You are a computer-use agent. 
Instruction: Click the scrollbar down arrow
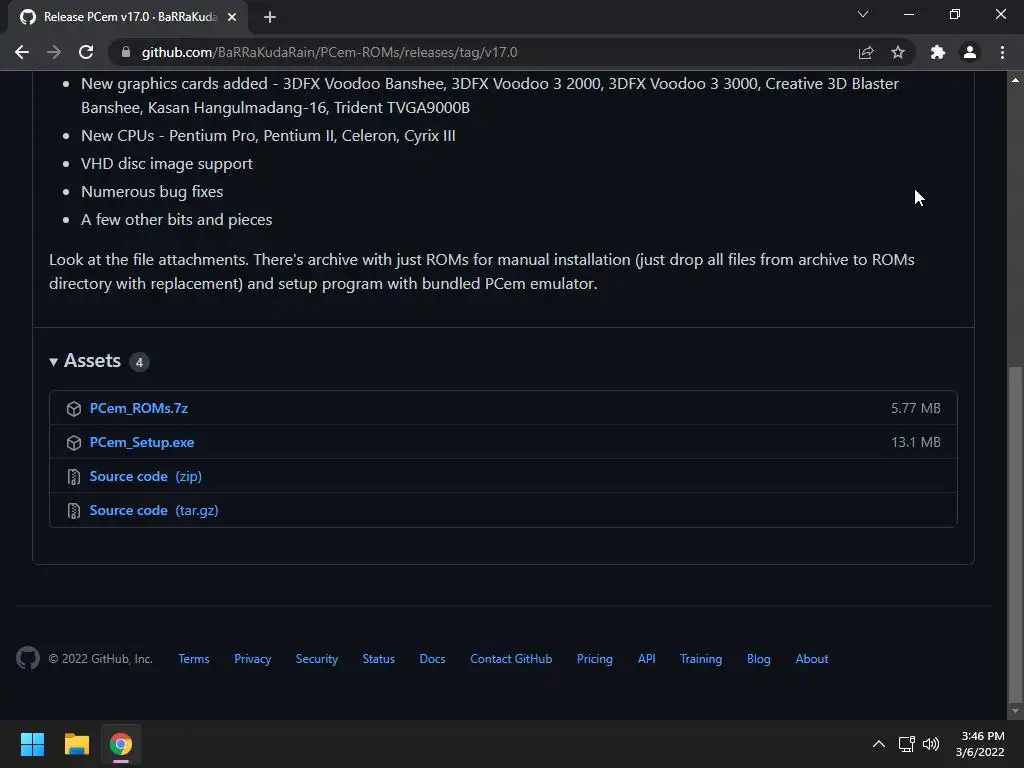click(x=1015, y=711)
